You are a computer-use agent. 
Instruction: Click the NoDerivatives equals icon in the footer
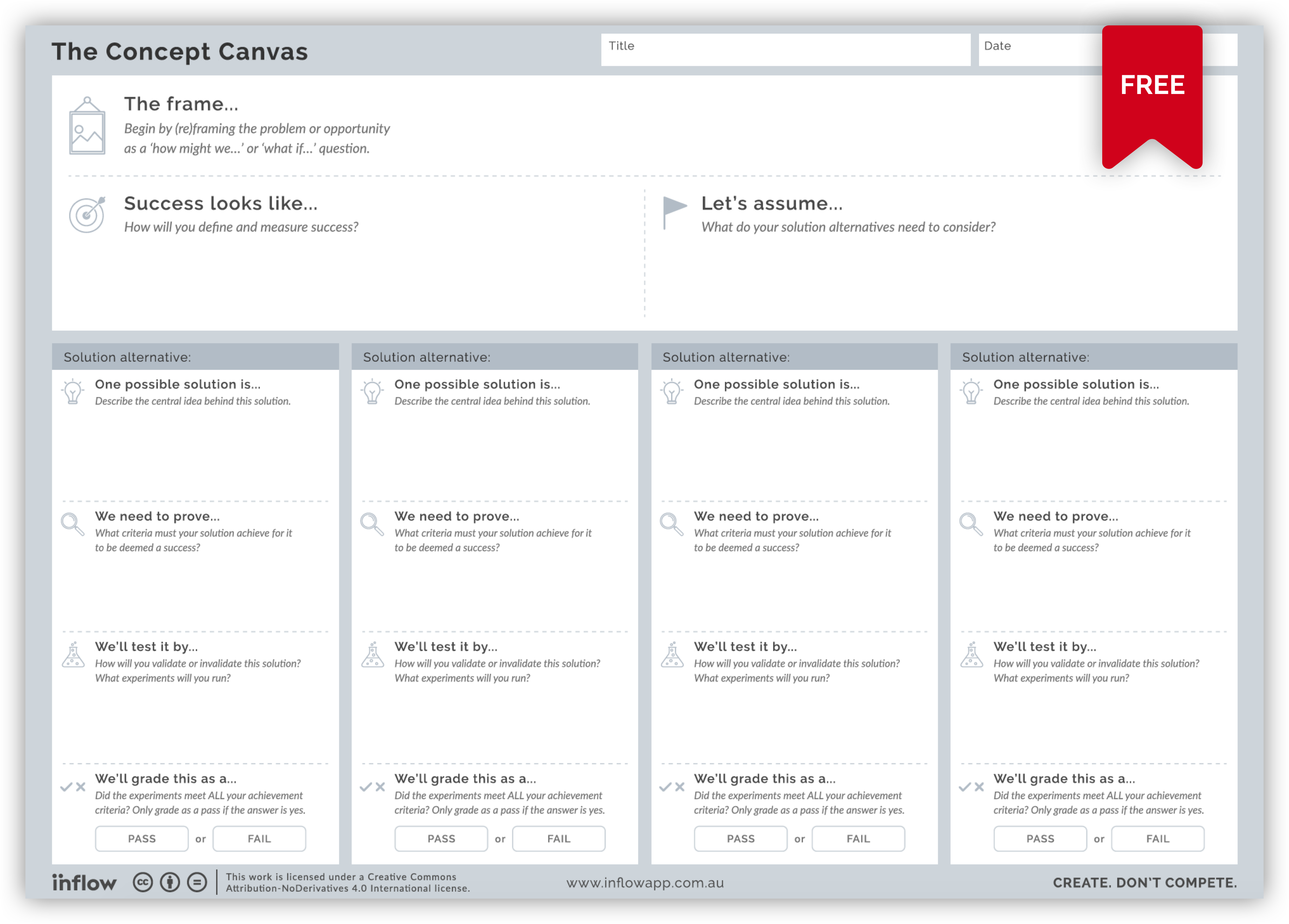(197, 882)
